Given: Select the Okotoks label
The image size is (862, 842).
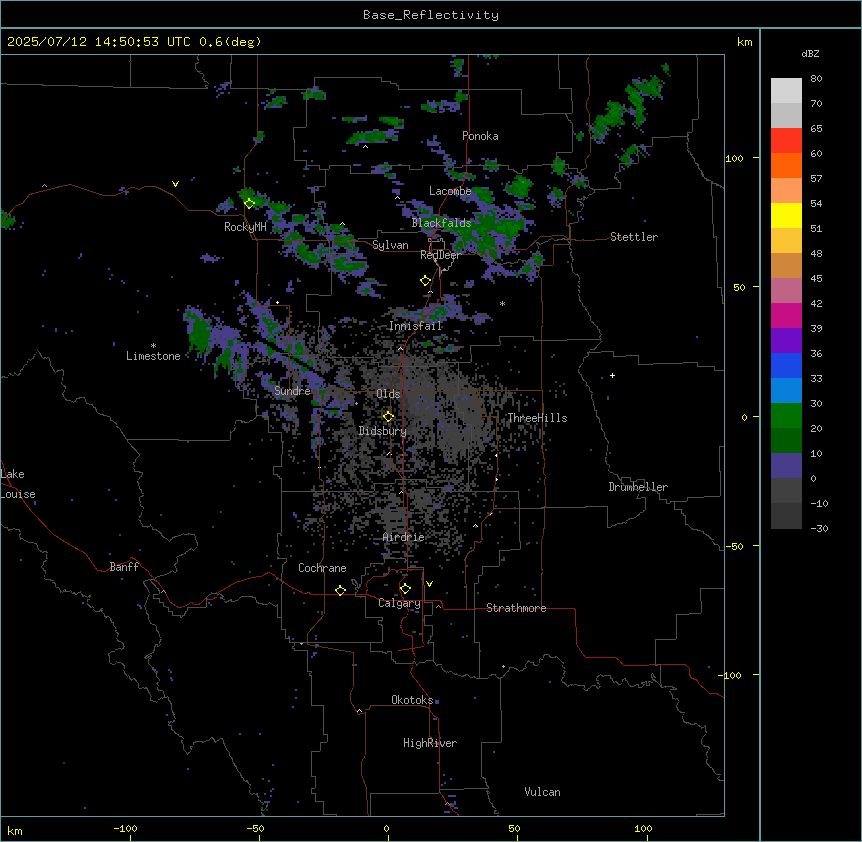Looking at the screenshot, I should click(412, 700).
